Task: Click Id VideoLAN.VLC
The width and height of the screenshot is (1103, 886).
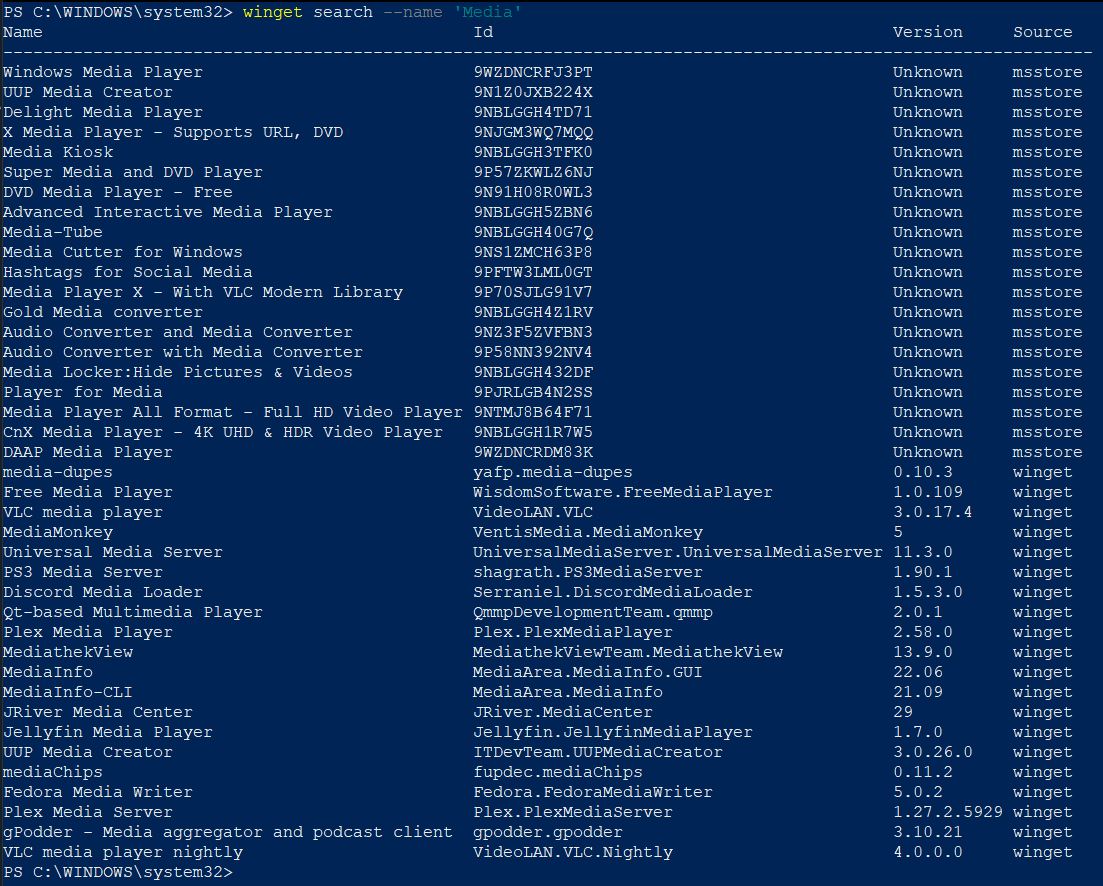Action: pyautogui.click(x=533, y=513)
